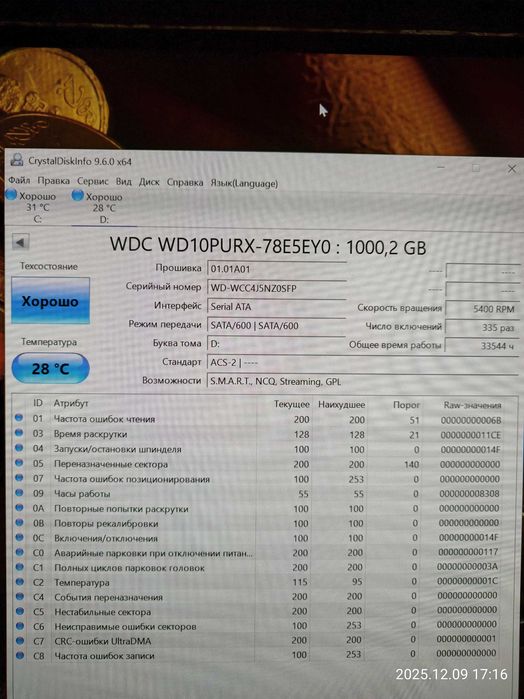Click the status dot for attribute C5
Image resolution: width=524 pixels, height=699 pixels.
[19, 611]
